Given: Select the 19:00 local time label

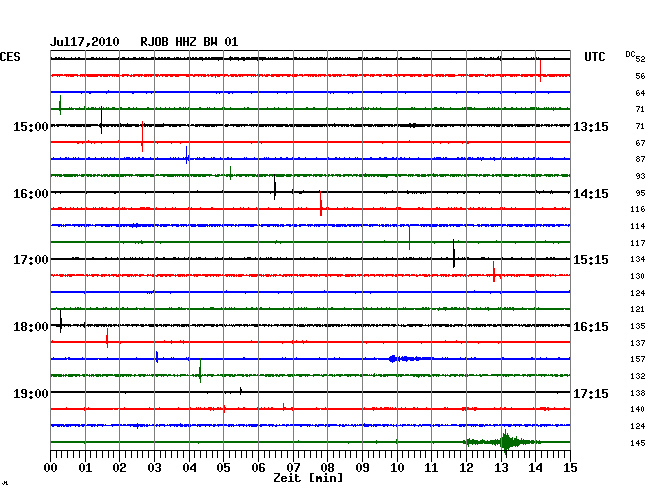Looking at the screenshot, I should point(31,393).
